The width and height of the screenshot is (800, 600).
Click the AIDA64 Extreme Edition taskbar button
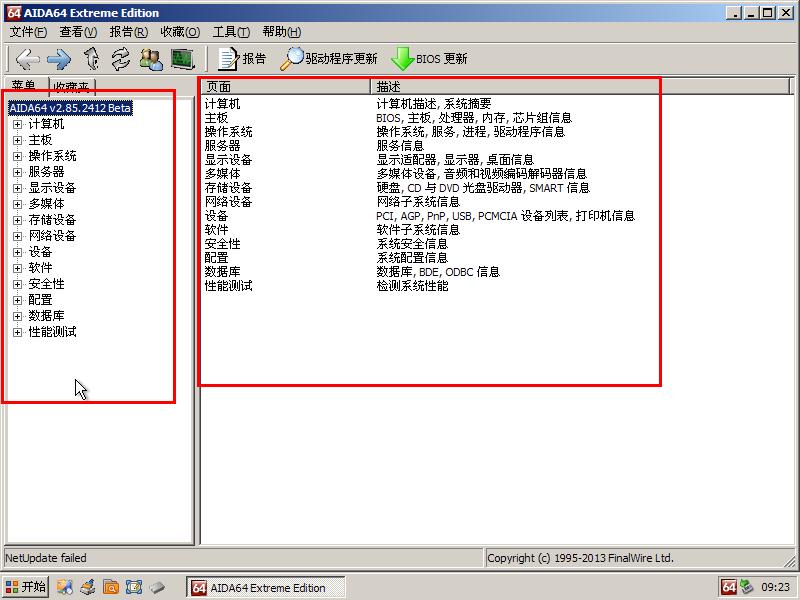click(266, 588)
